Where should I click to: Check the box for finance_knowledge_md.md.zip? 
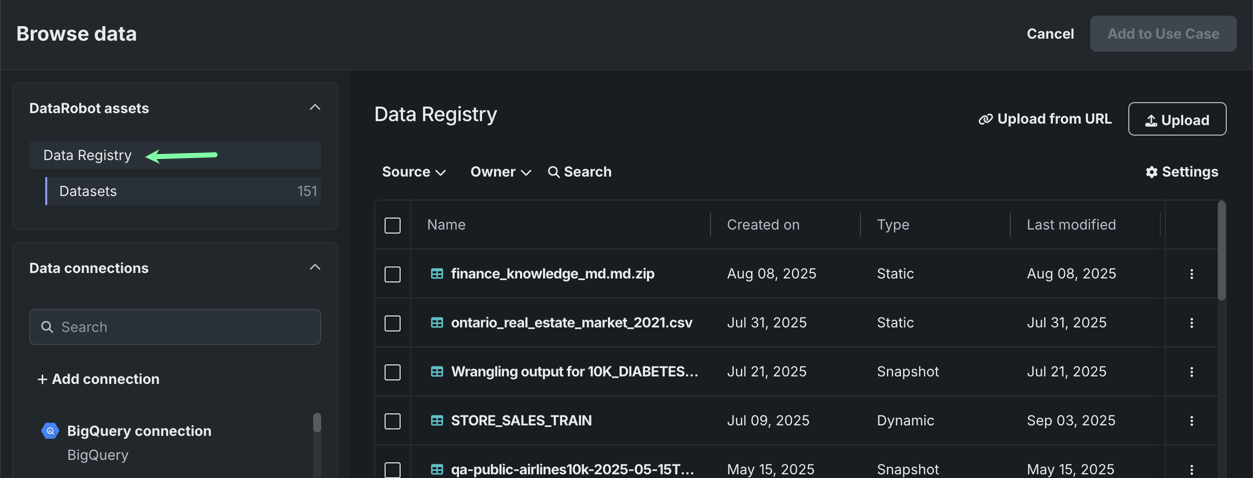click(393, 274)
